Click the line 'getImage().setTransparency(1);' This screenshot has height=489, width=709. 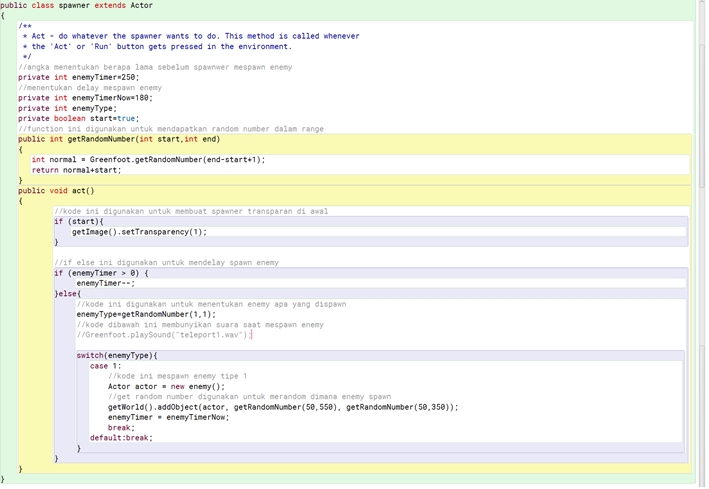tap(139, 232)
